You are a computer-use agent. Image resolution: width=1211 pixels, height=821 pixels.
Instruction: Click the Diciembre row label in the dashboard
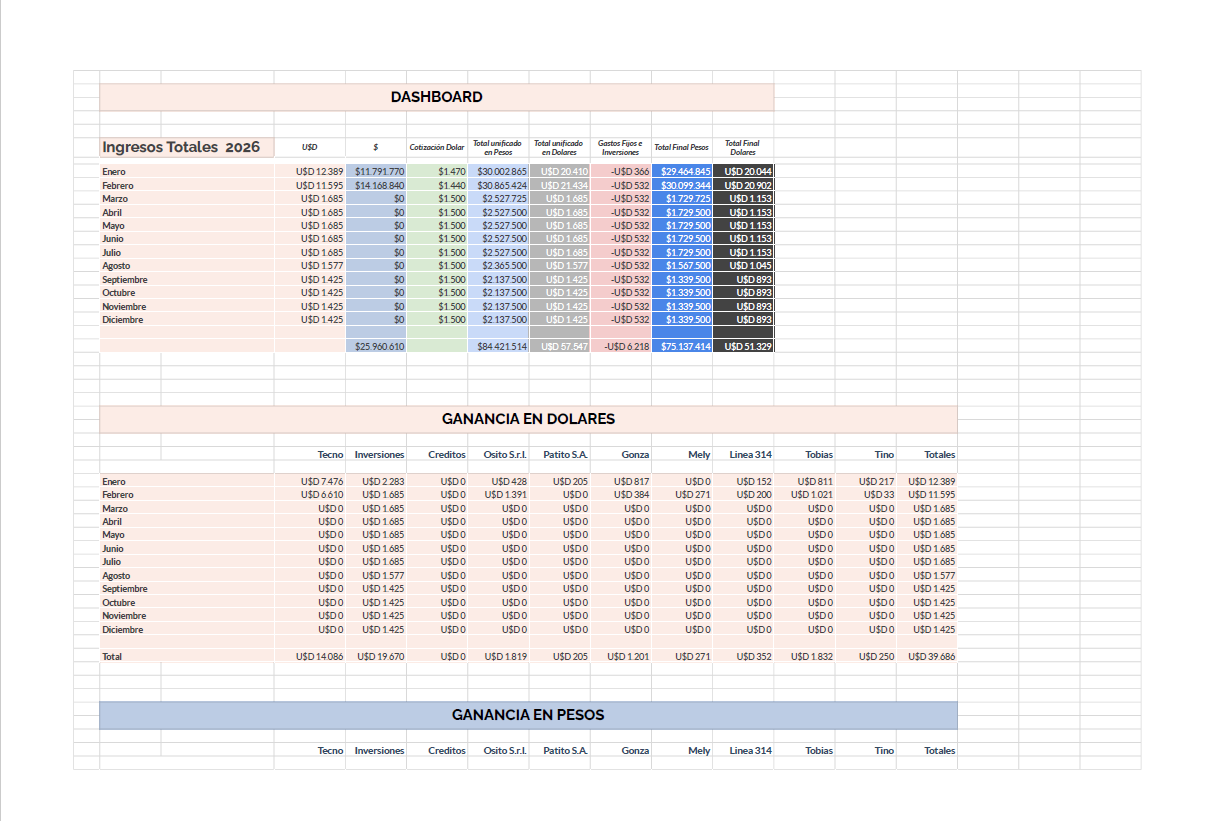coord(120,320)
